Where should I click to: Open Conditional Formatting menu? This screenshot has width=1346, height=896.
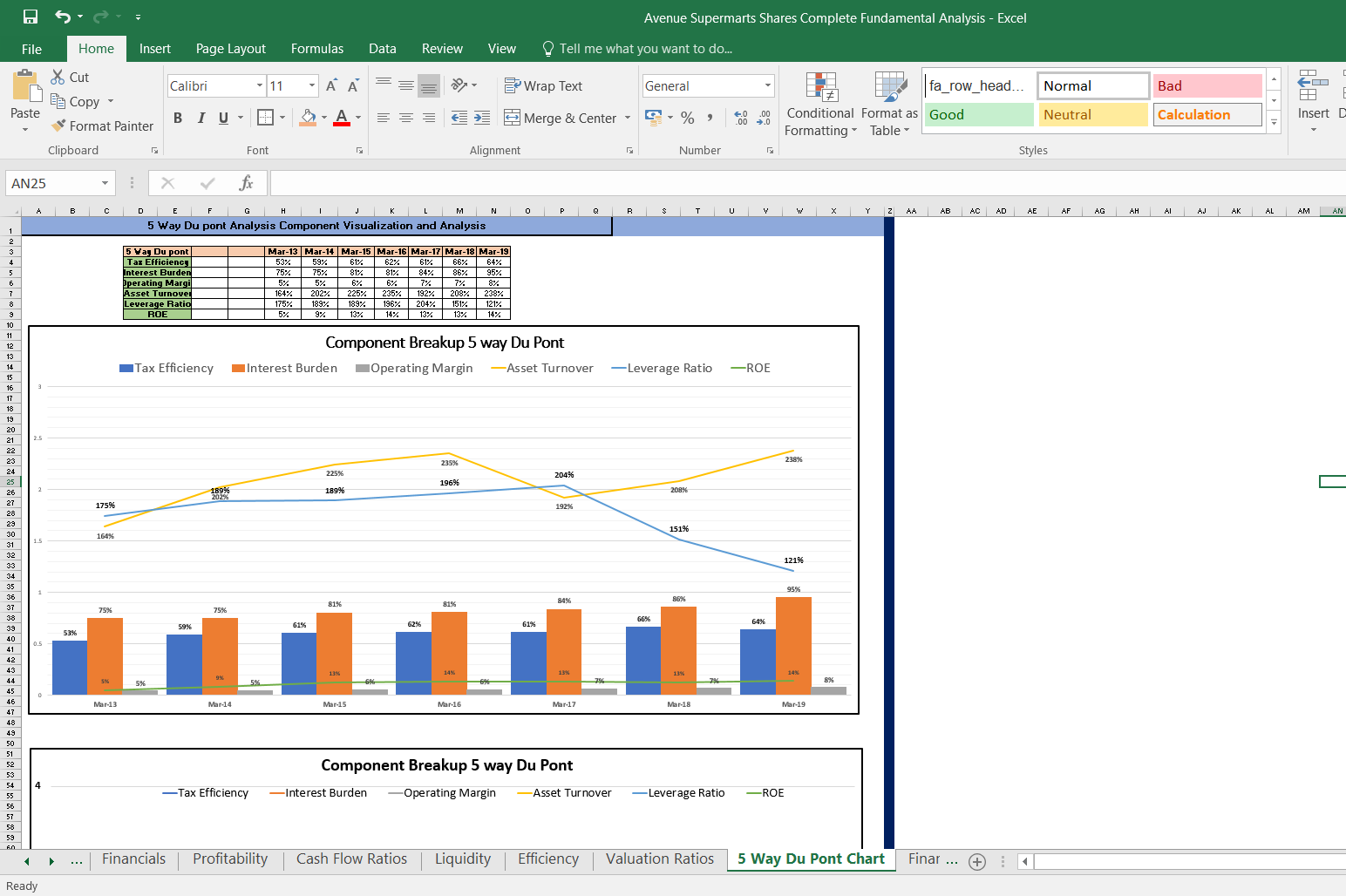coord(820,104)
